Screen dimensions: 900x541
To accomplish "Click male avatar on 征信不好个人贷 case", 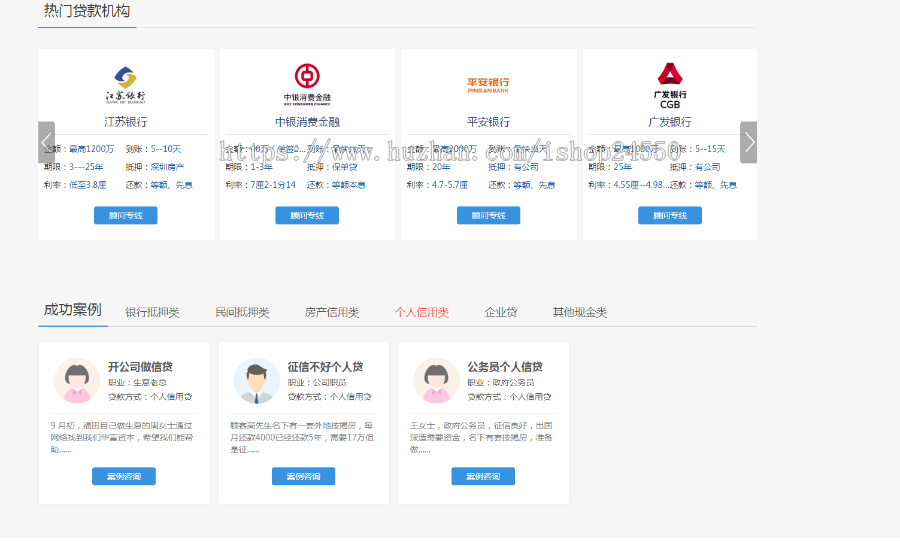I will [x=257, y=381].
